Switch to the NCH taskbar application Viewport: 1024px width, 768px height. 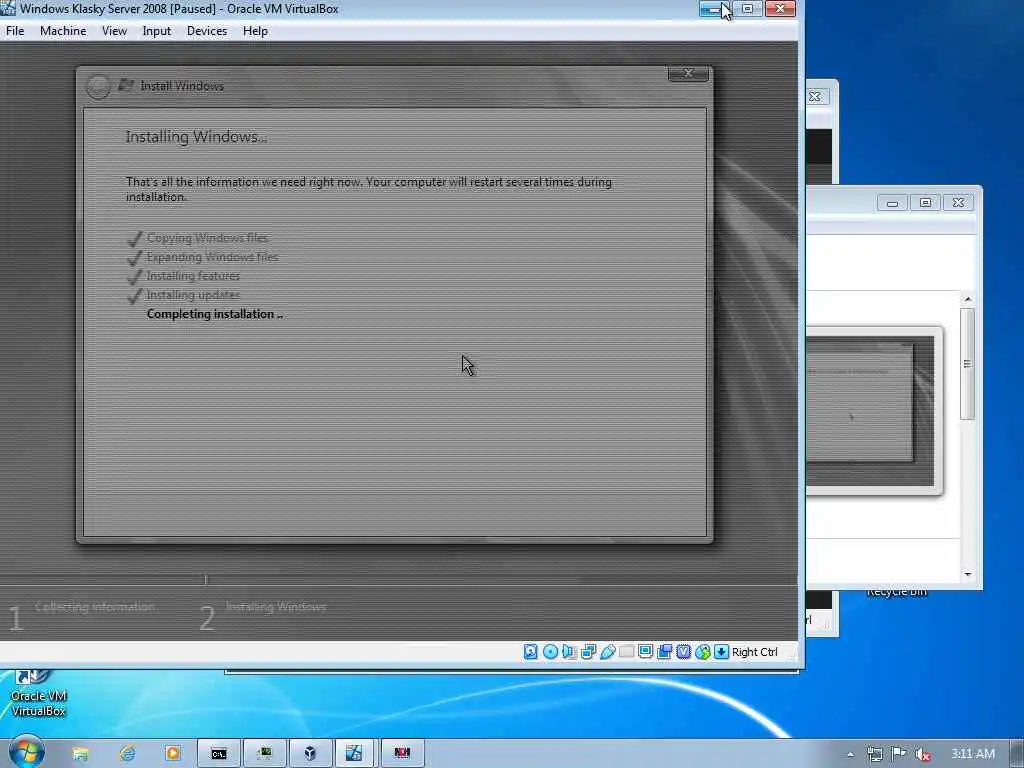[402, 753]
